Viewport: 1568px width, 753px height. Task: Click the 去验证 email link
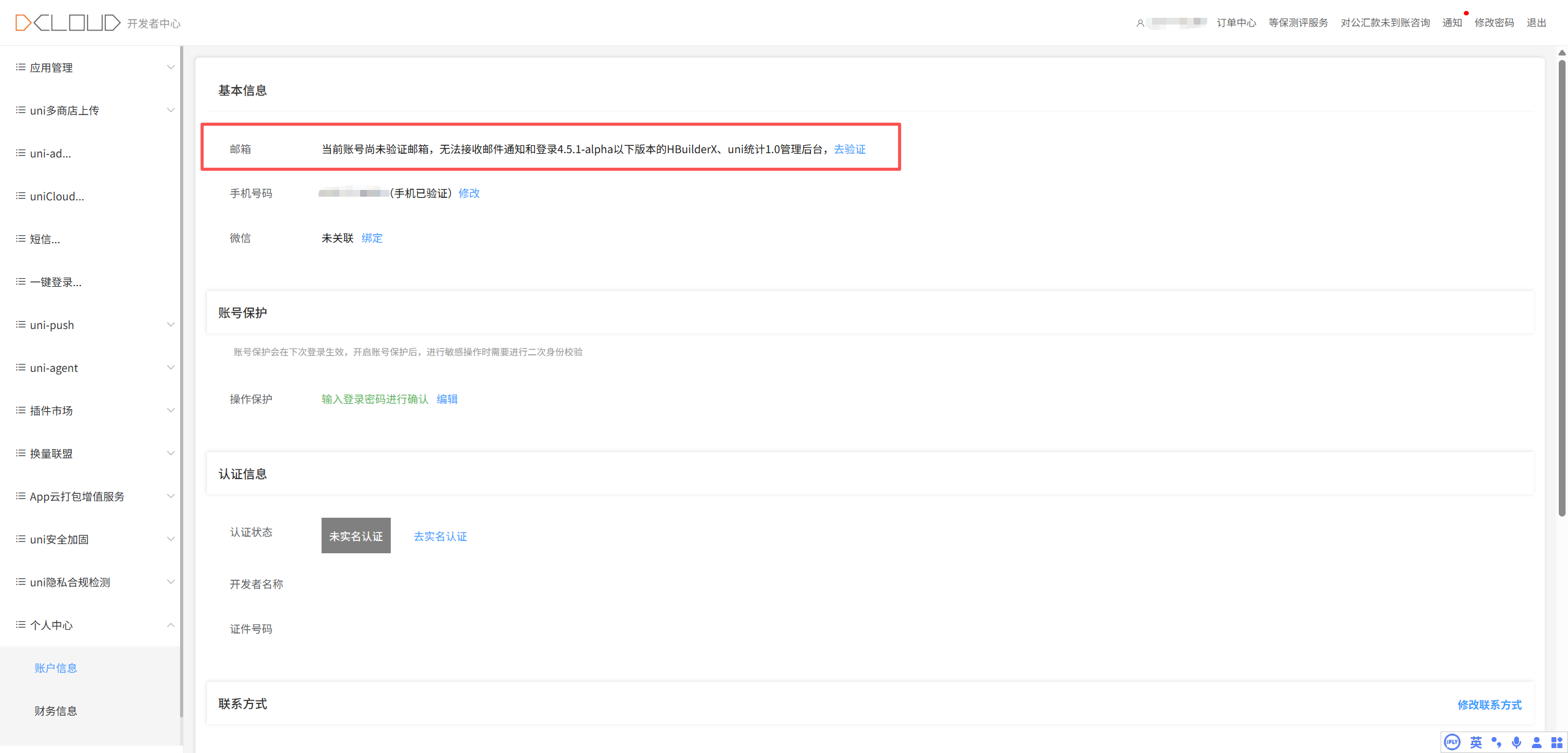point(850,149)
